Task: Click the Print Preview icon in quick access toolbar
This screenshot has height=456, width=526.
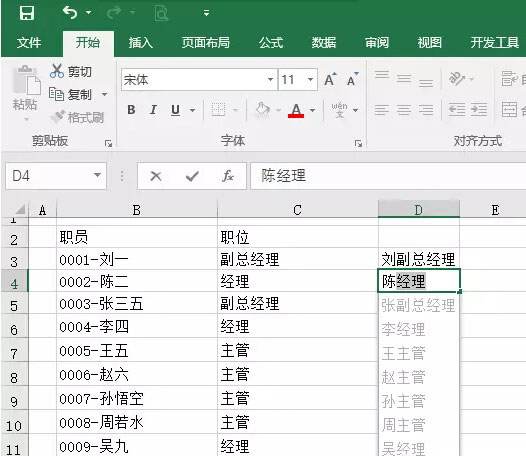Action: tap(161, 13)
